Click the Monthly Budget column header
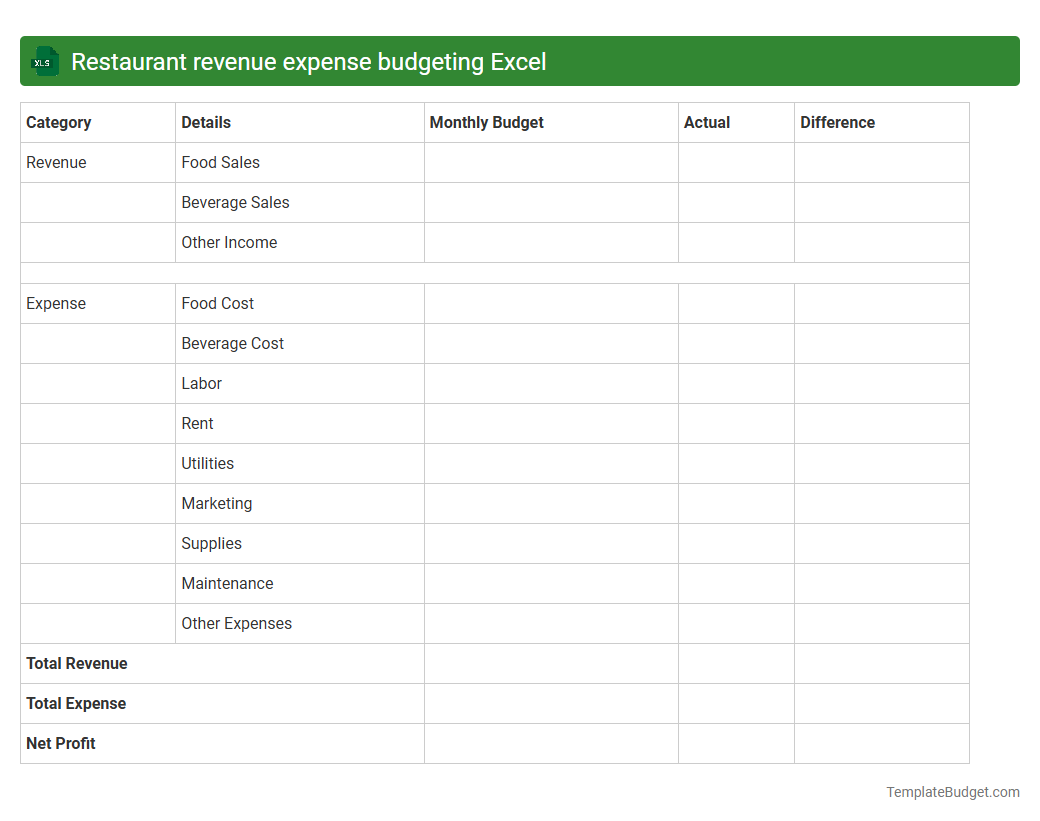This screenshot has width=1040, height=821. click(486, 122)
